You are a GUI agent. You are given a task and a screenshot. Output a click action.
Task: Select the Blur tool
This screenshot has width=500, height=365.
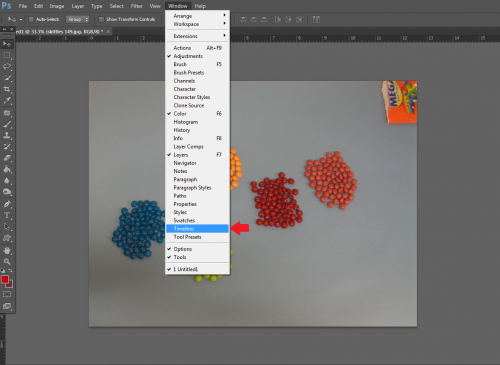[7, 181]
